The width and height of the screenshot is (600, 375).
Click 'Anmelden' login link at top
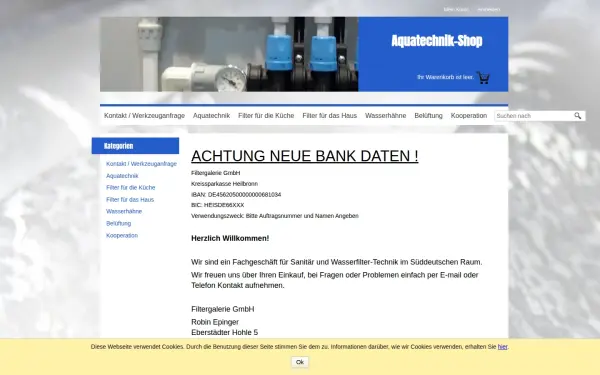(489, 9)
